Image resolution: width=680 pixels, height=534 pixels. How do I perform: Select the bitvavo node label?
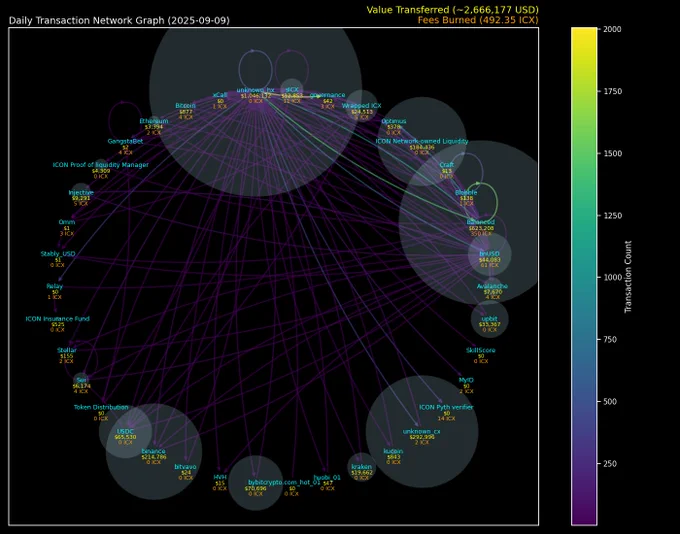point(185,467)
